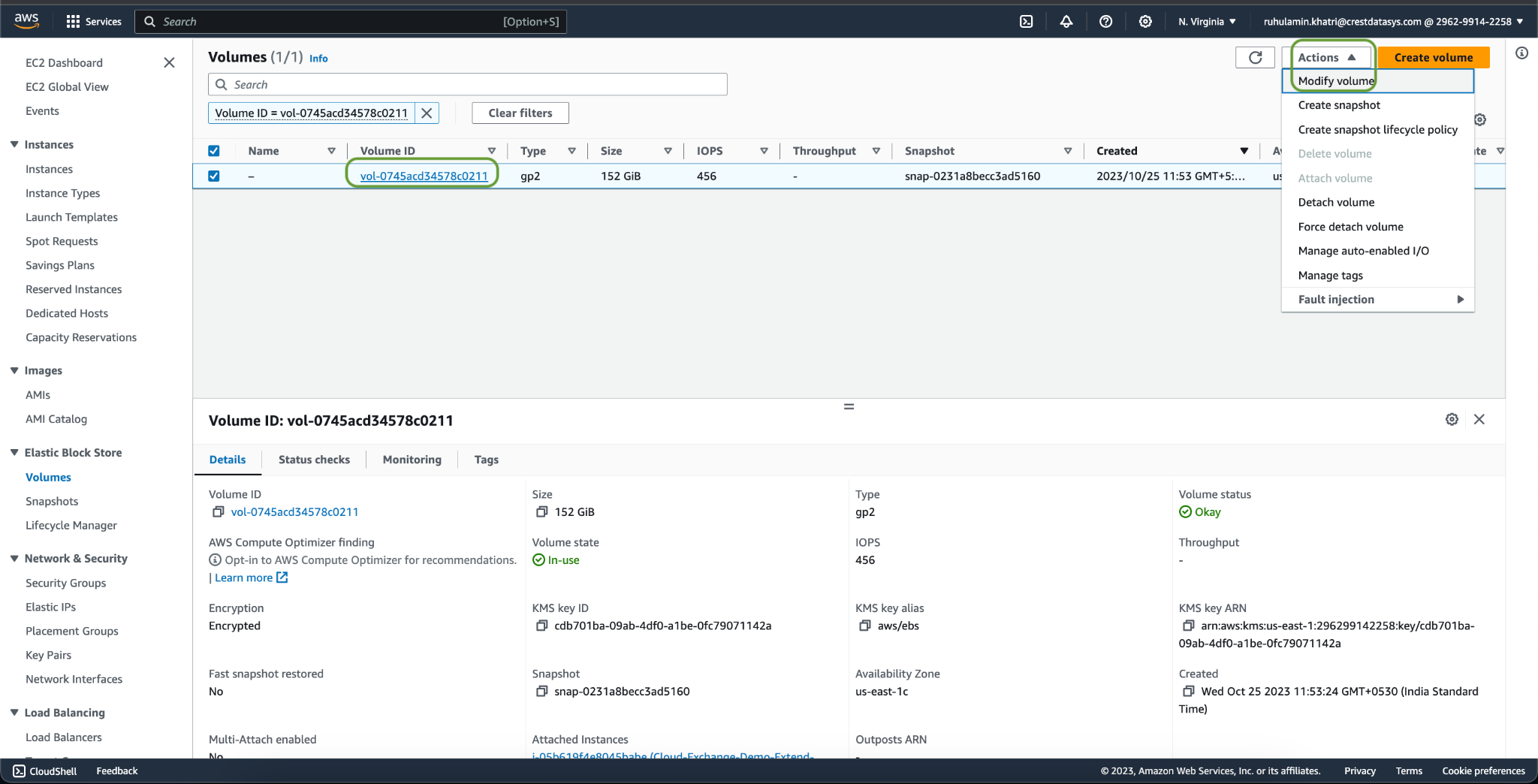
Task: Focus the volumes search field
Action: click(x=467, y=84)
